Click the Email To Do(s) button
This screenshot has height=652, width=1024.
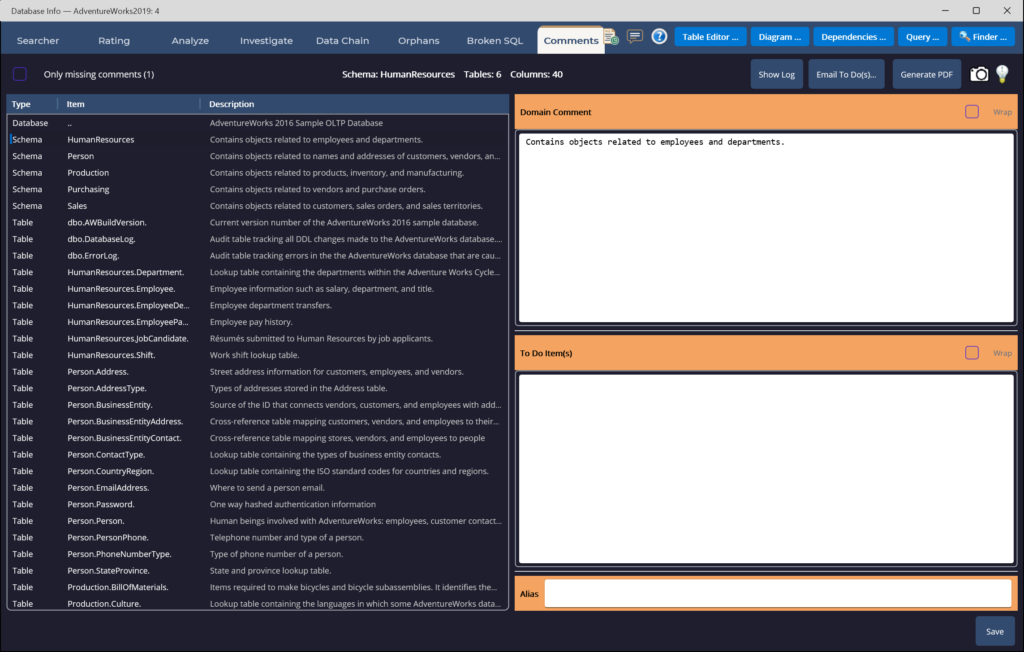pos(846,74)
